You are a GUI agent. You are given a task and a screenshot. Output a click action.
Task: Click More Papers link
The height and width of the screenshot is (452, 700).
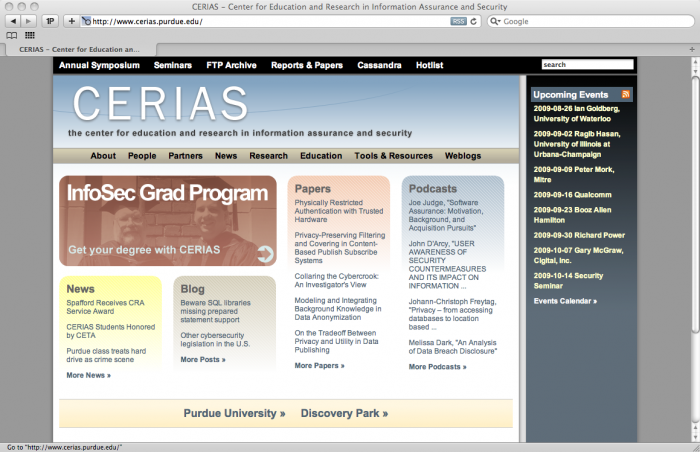click(x=319, y=365)
